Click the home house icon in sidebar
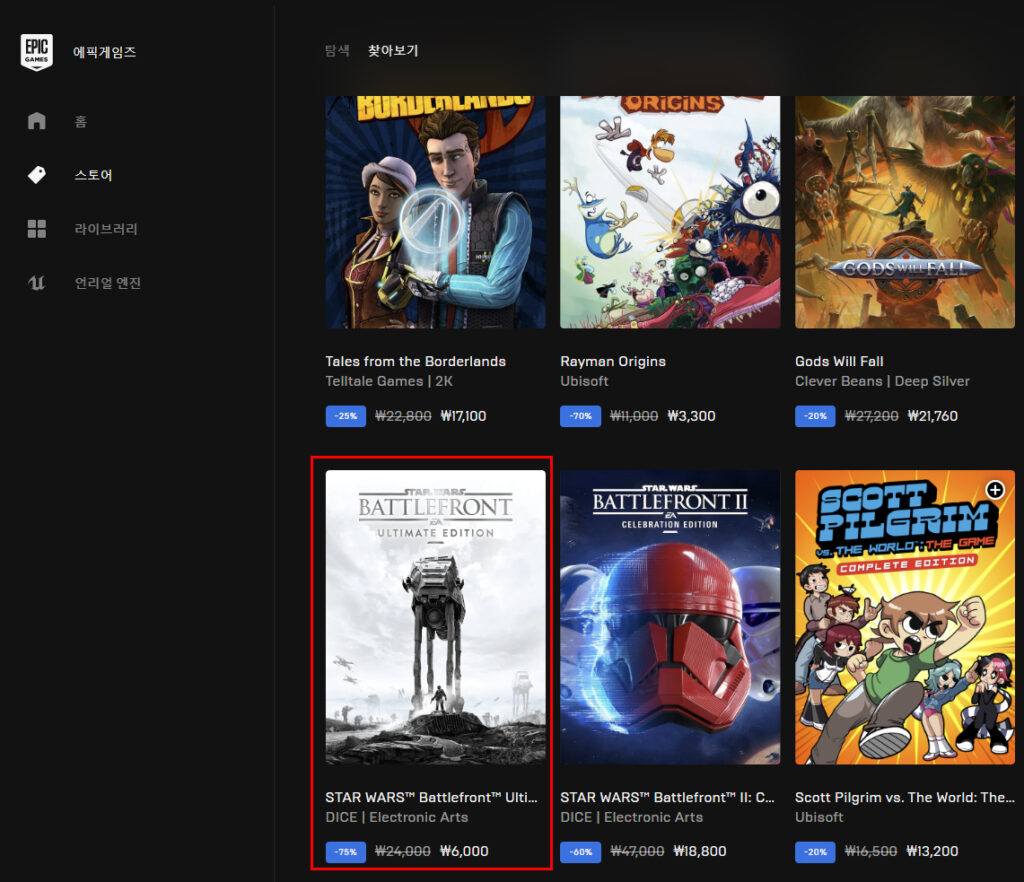The height and width of the screenshot is (882, 1024). (x=37, y=121)
